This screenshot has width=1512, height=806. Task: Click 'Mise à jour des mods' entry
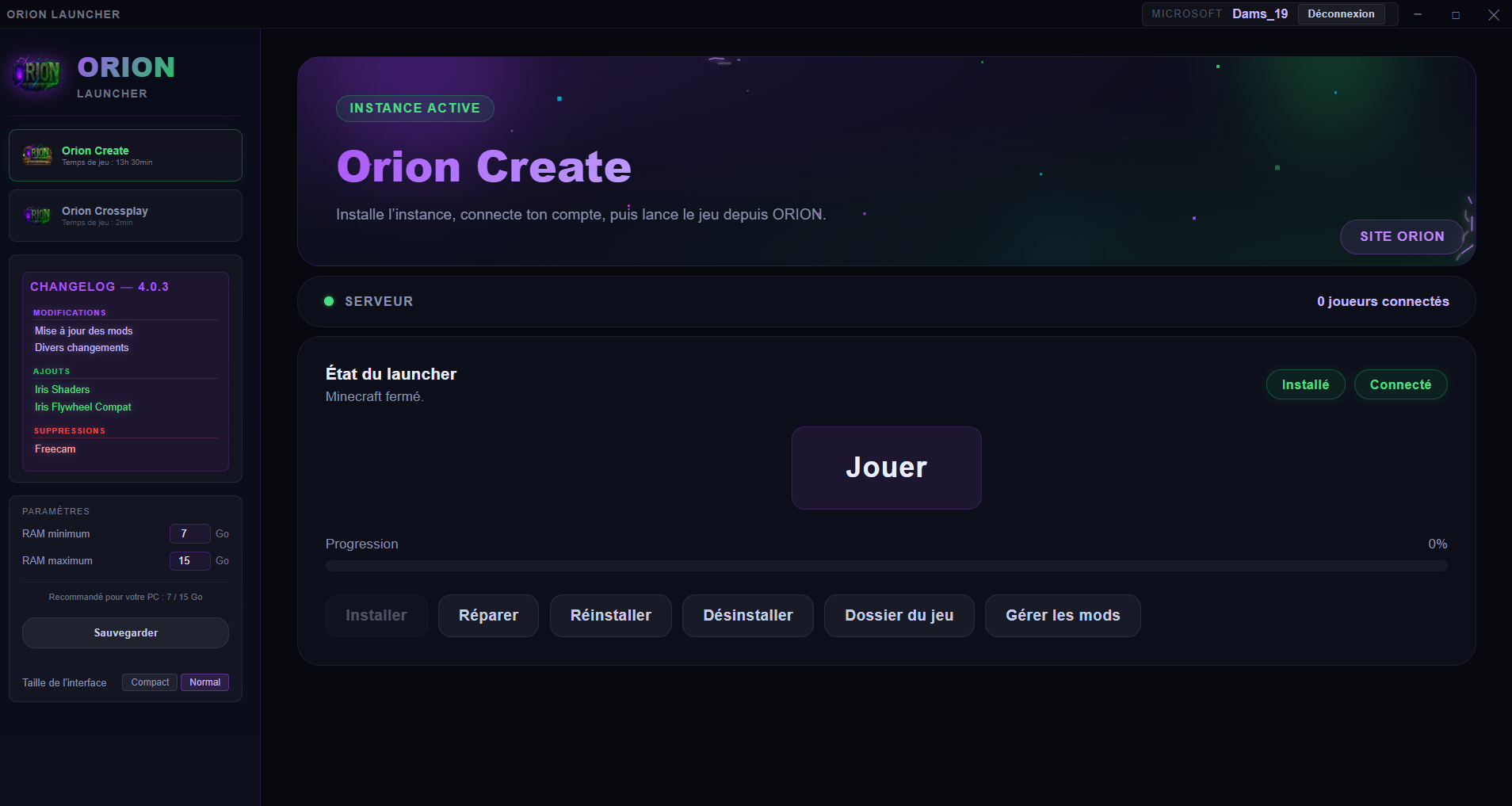coord(83,331)
